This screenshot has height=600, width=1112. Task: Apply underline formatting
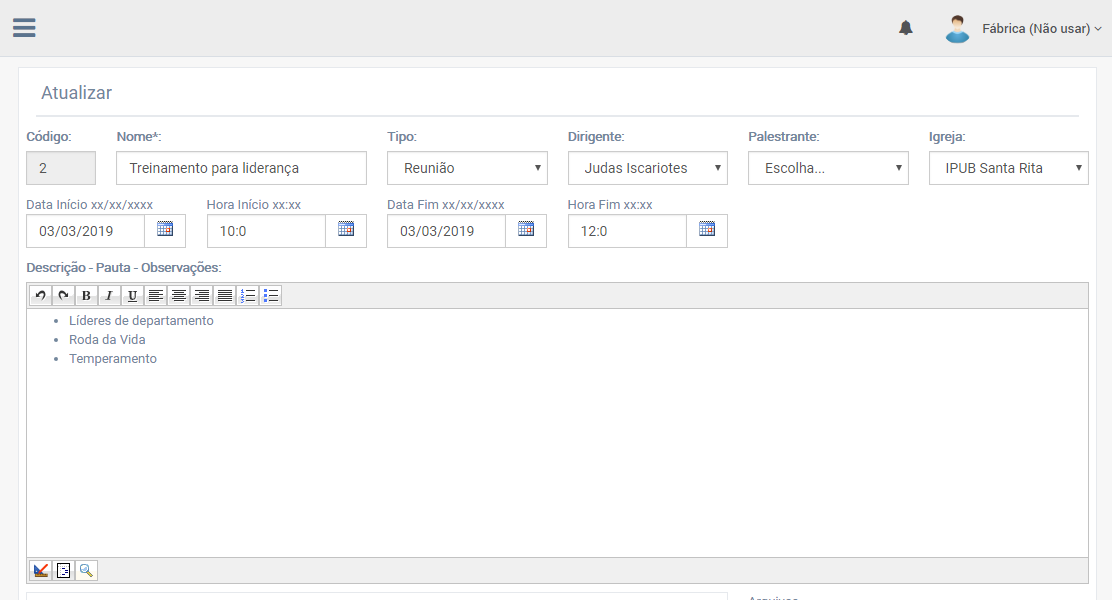pyautogui.click(x=132, y=295)
